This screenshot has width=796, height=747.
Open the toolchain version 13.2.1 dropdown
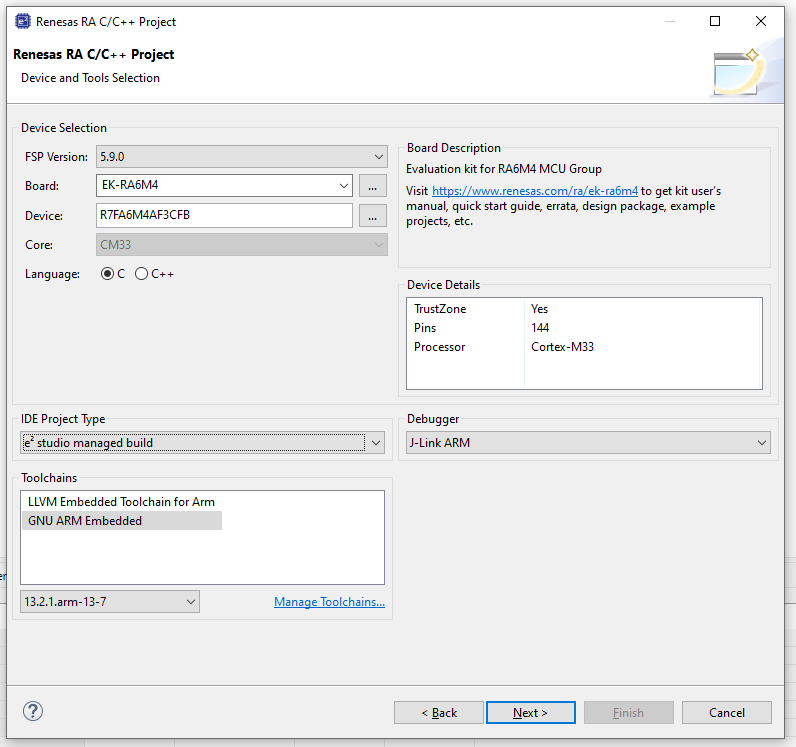tap(110, 602)
